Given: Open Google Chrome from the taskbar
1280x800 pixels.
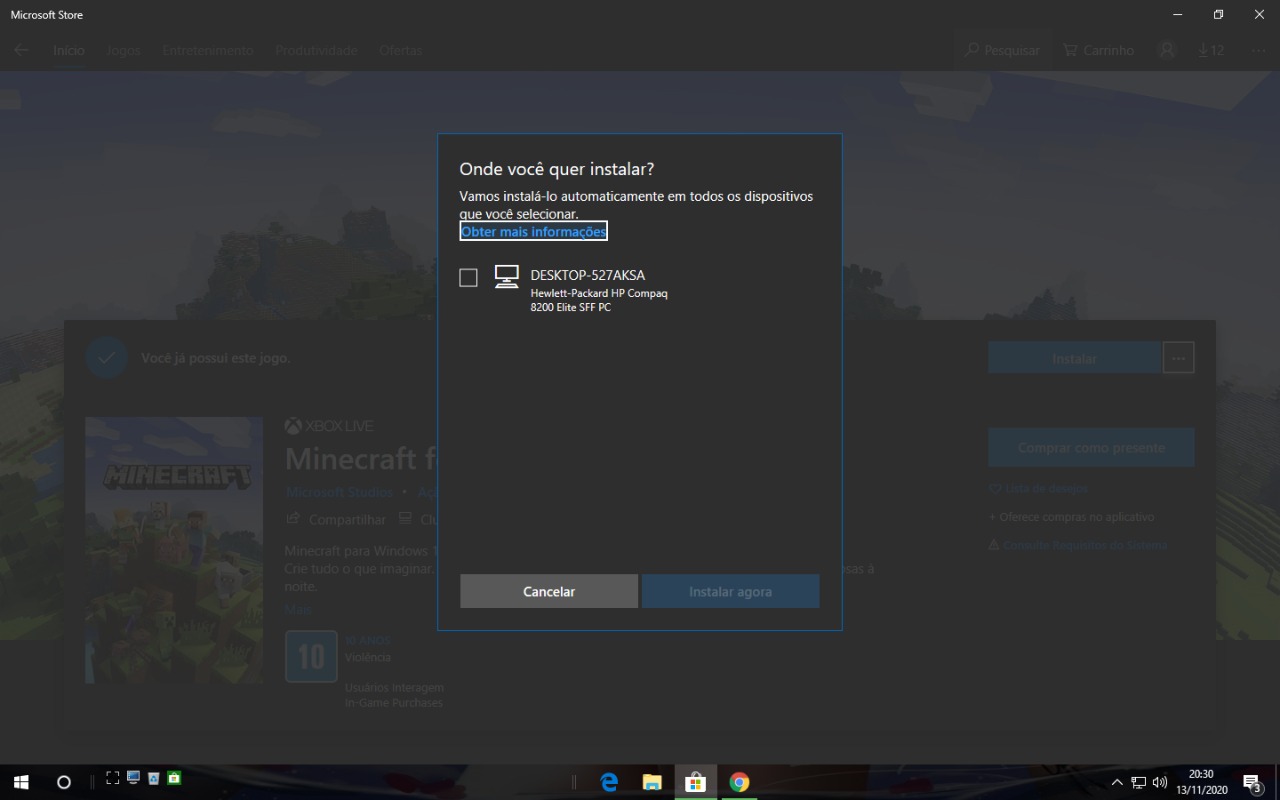Looking at the screenshot, I should tap(739, 782).
